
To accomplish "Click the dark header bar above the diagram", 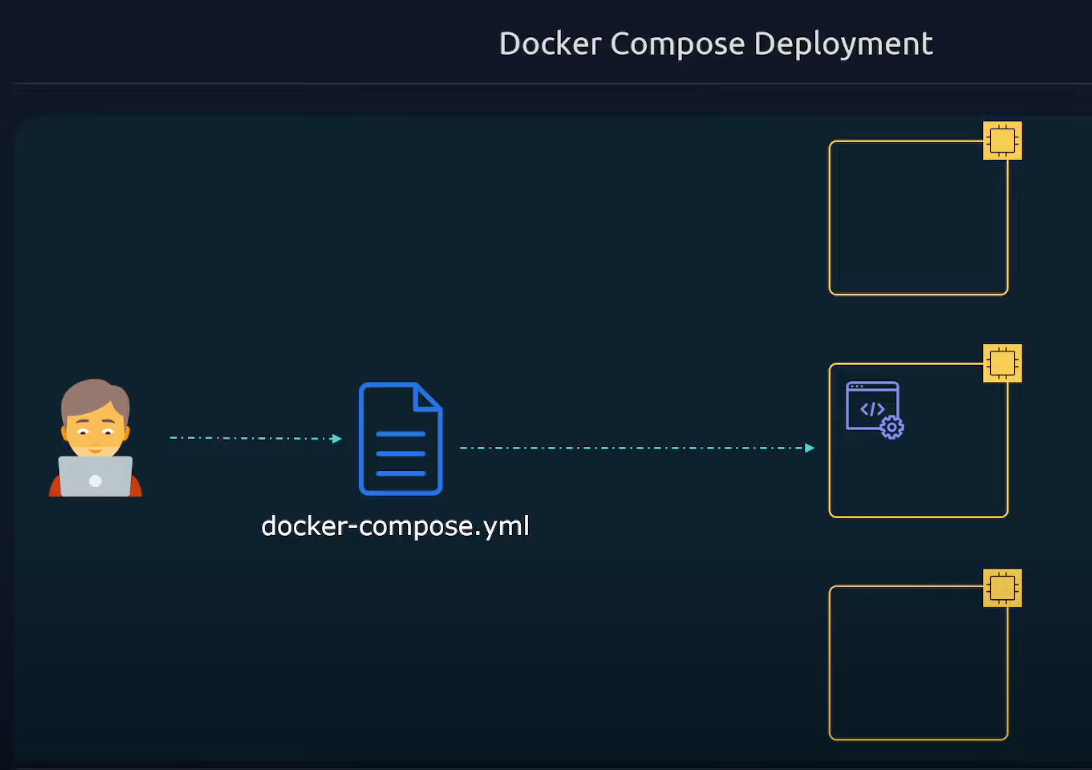I will tap(546, 42).
